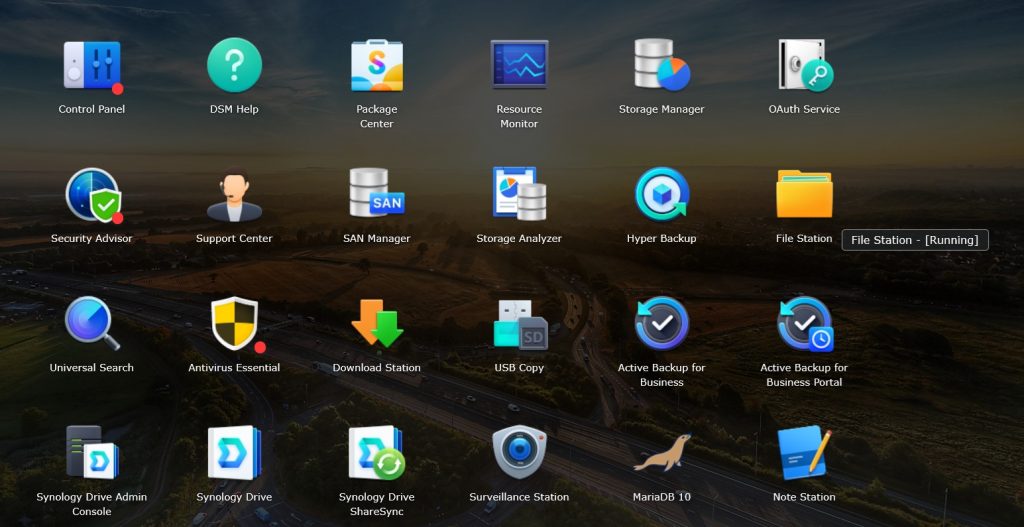Open DSM Help question mark icon
The width and height of the screenshot is (1024, 527).
click(x=234, y=65)
